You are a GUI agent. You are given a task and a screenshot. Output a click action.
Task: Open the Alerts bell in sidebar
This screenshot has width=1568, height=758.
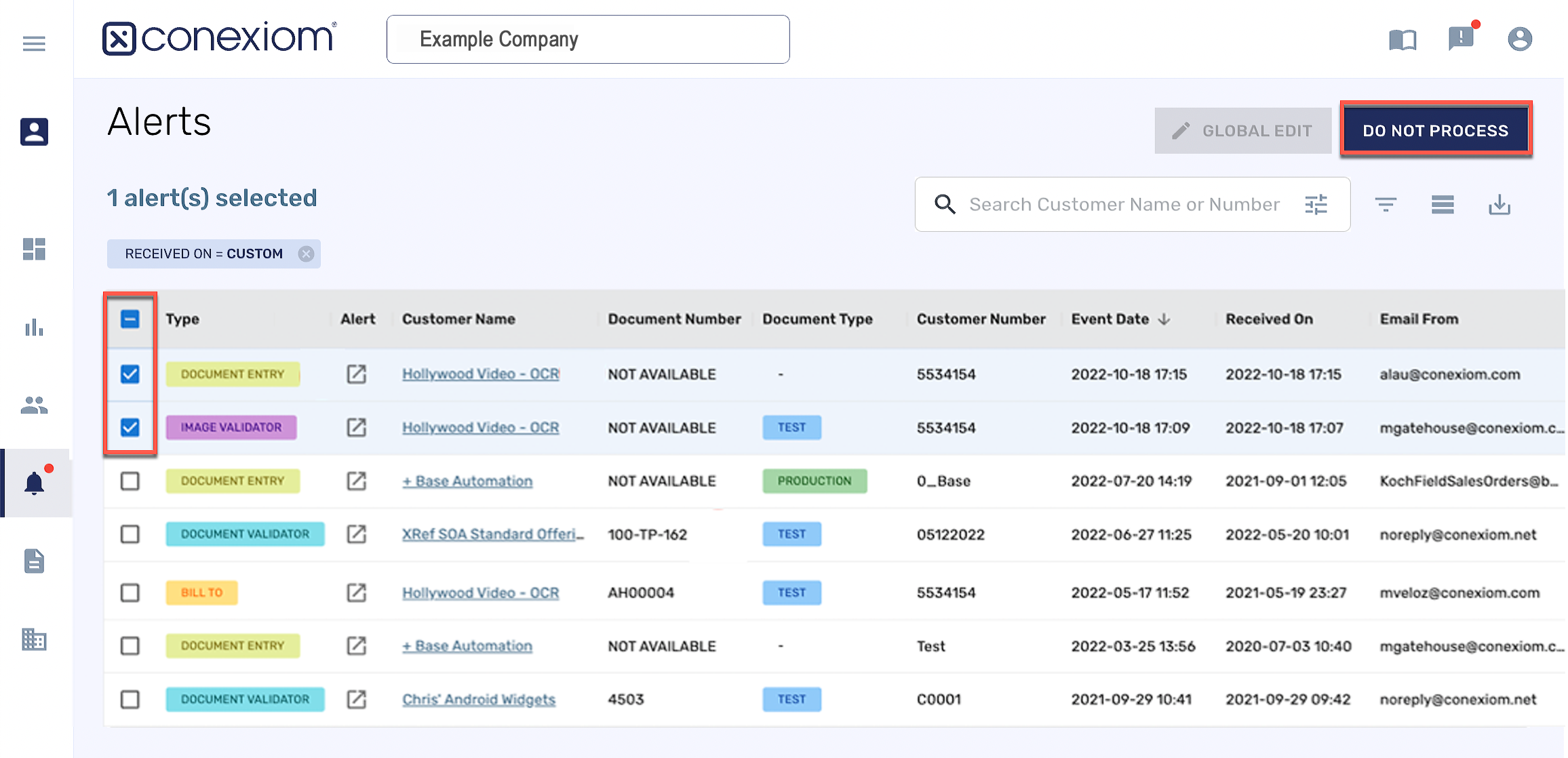(x=35, y=483)
